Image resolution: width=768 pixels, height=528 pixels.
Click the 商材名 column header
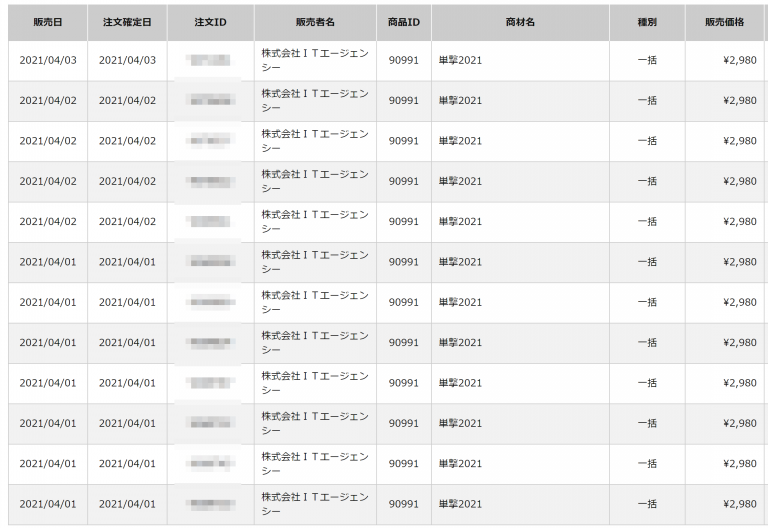pos(521,22)
